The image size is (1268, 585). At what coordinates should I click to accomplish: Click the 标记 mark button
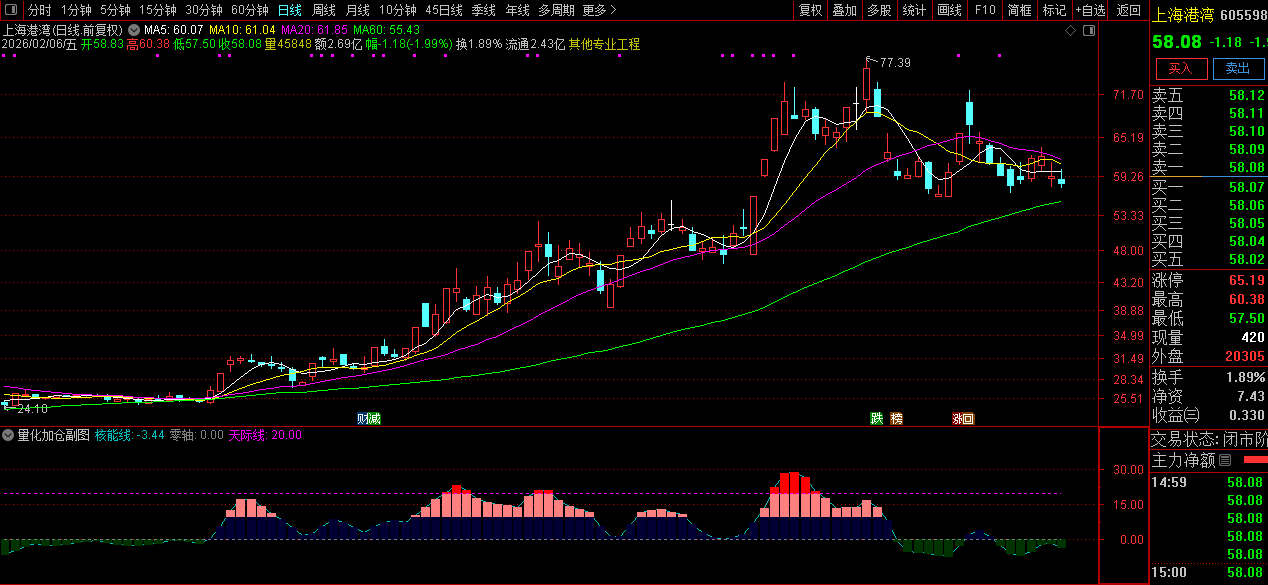1054,10
